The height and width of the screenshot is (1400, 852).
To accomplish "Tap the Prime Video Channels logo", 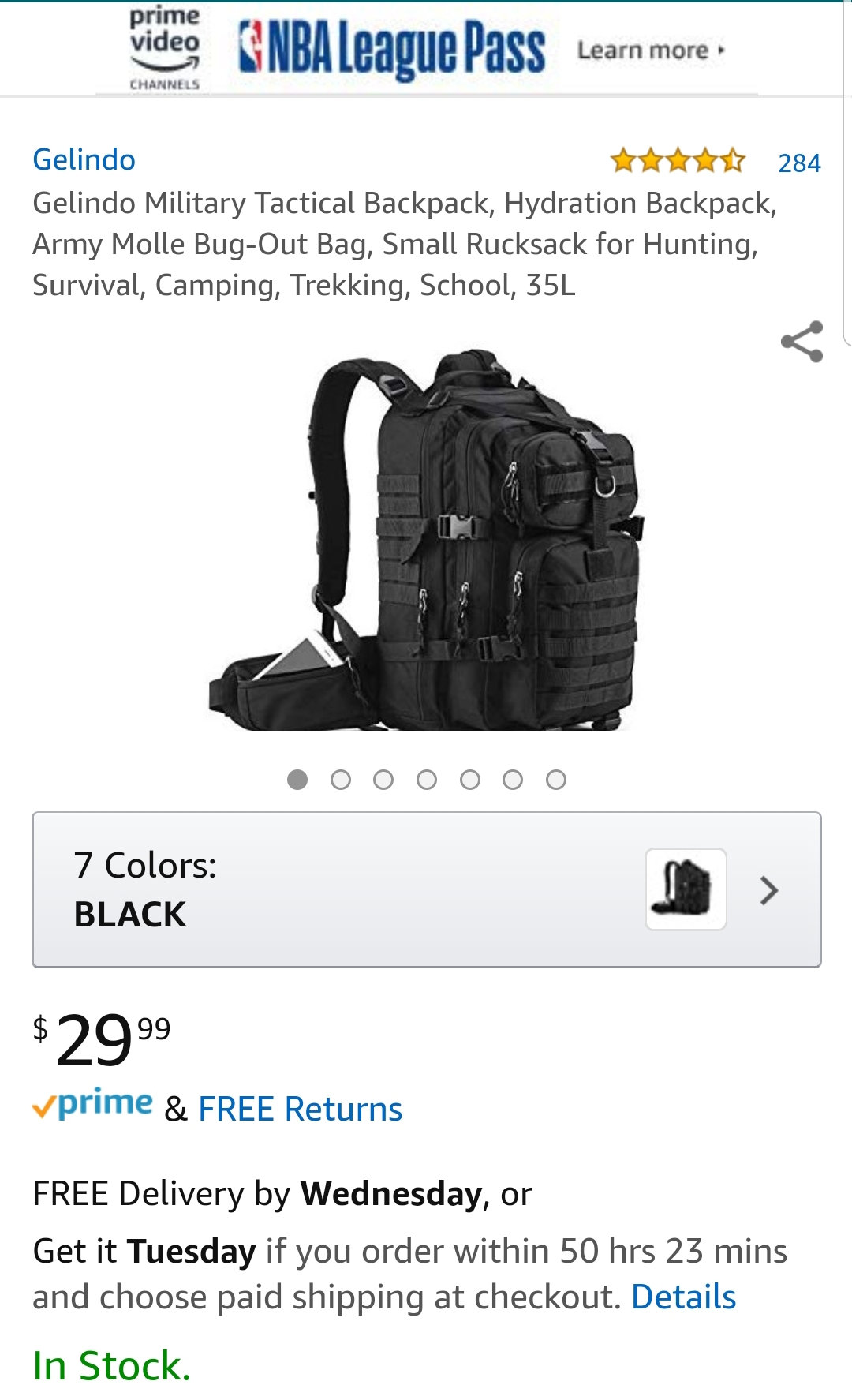I will [164, 49].
